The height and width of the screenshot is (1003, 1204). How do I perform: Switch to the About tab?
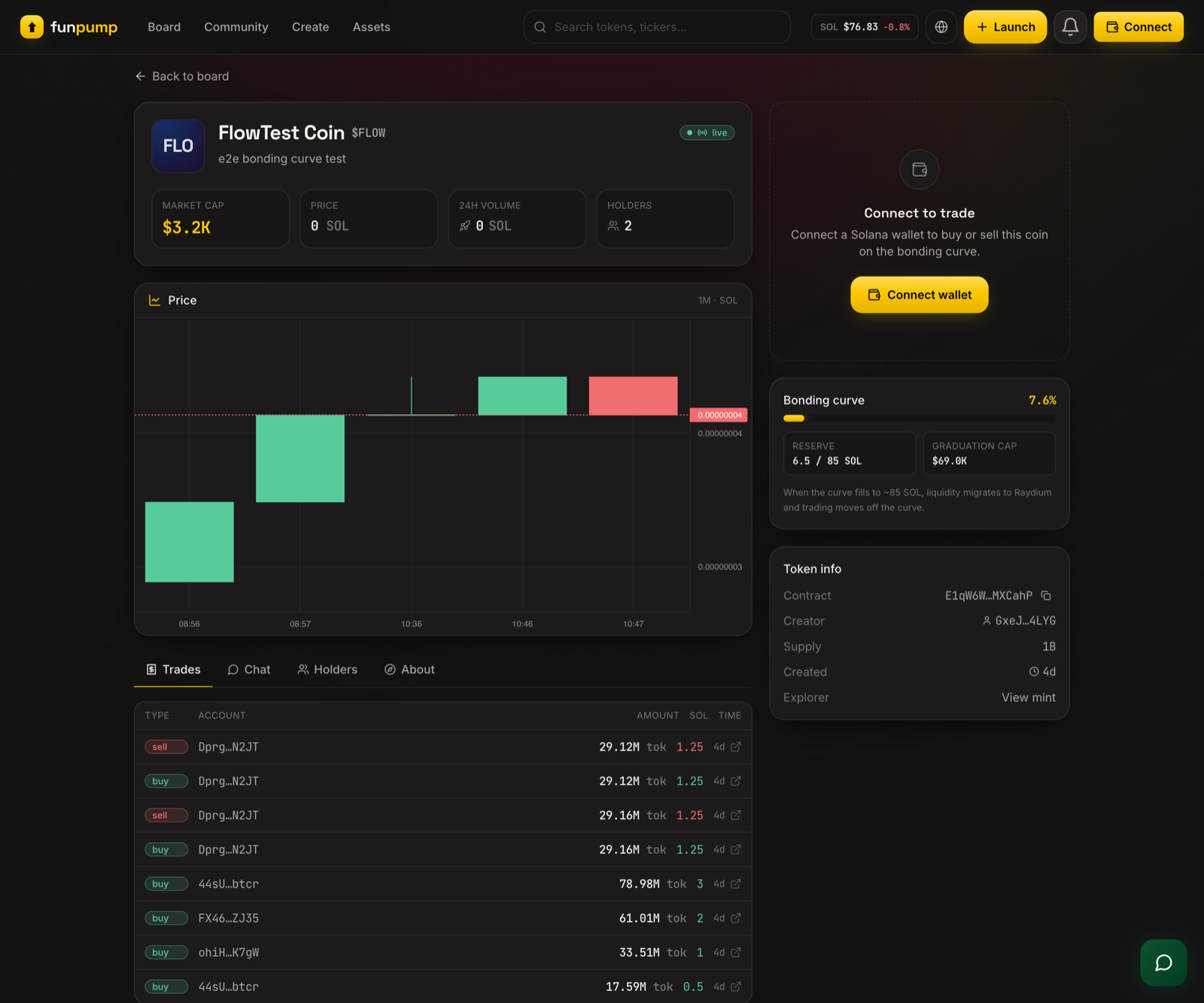(409, 670)
